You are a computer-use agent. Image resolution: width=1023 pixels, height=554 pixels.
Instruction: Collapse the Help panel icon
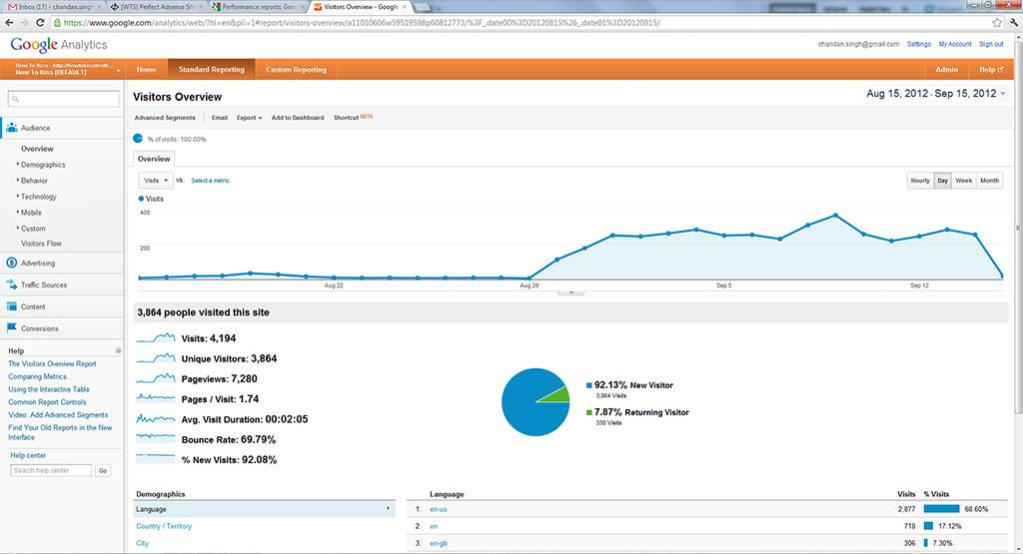[x=118, y=350]
